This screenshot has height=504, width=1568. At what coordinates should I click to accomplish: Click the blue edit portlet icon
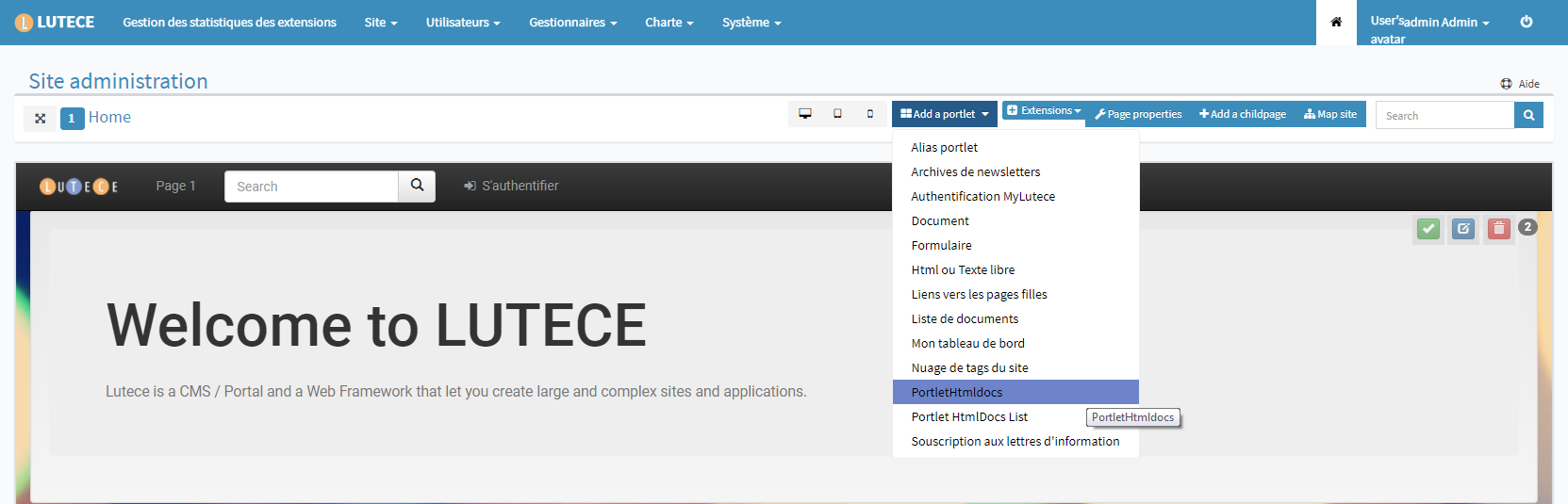(x=1463, y=228)
